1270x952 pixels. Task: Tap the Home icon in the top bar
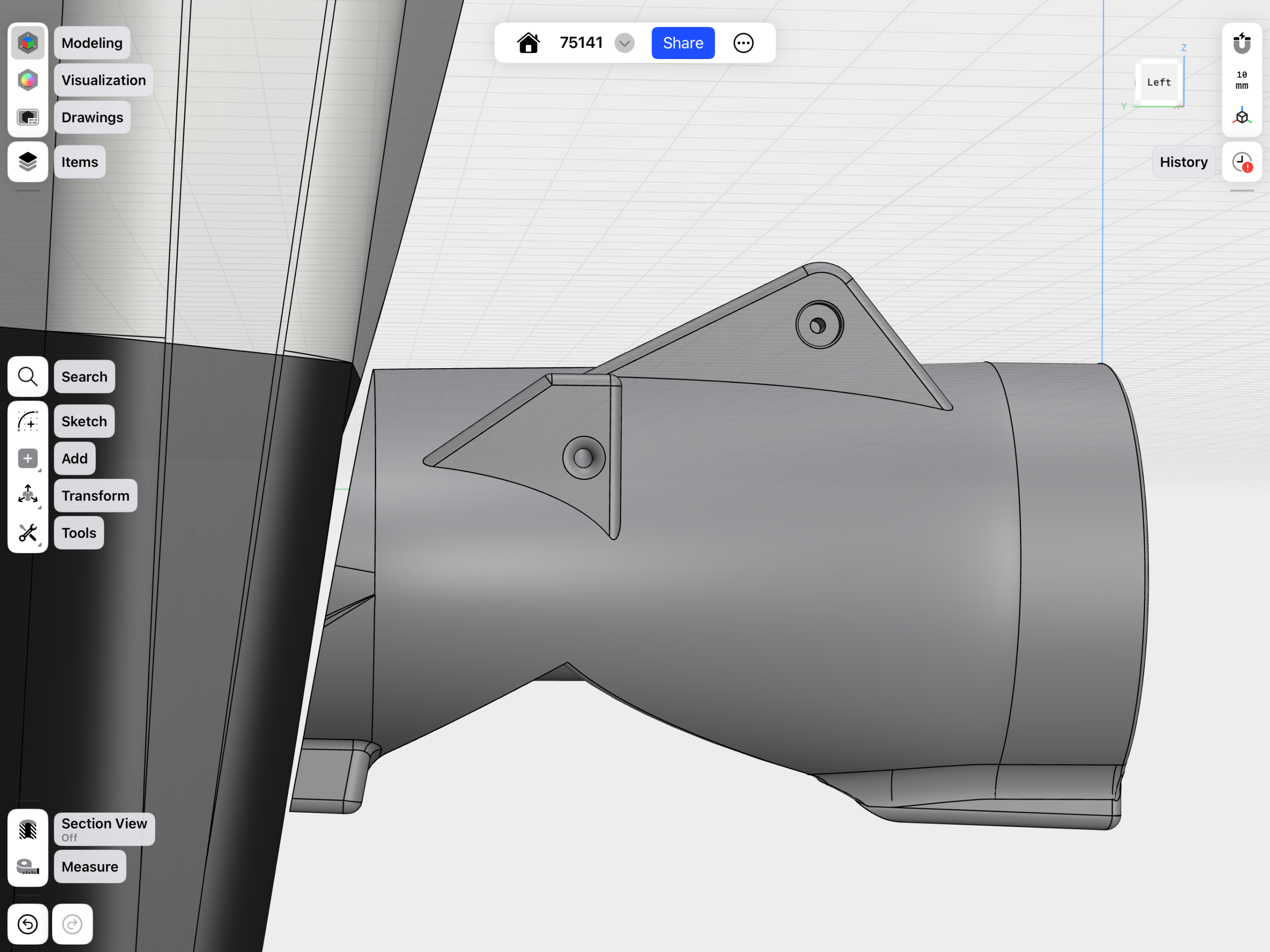529,43
